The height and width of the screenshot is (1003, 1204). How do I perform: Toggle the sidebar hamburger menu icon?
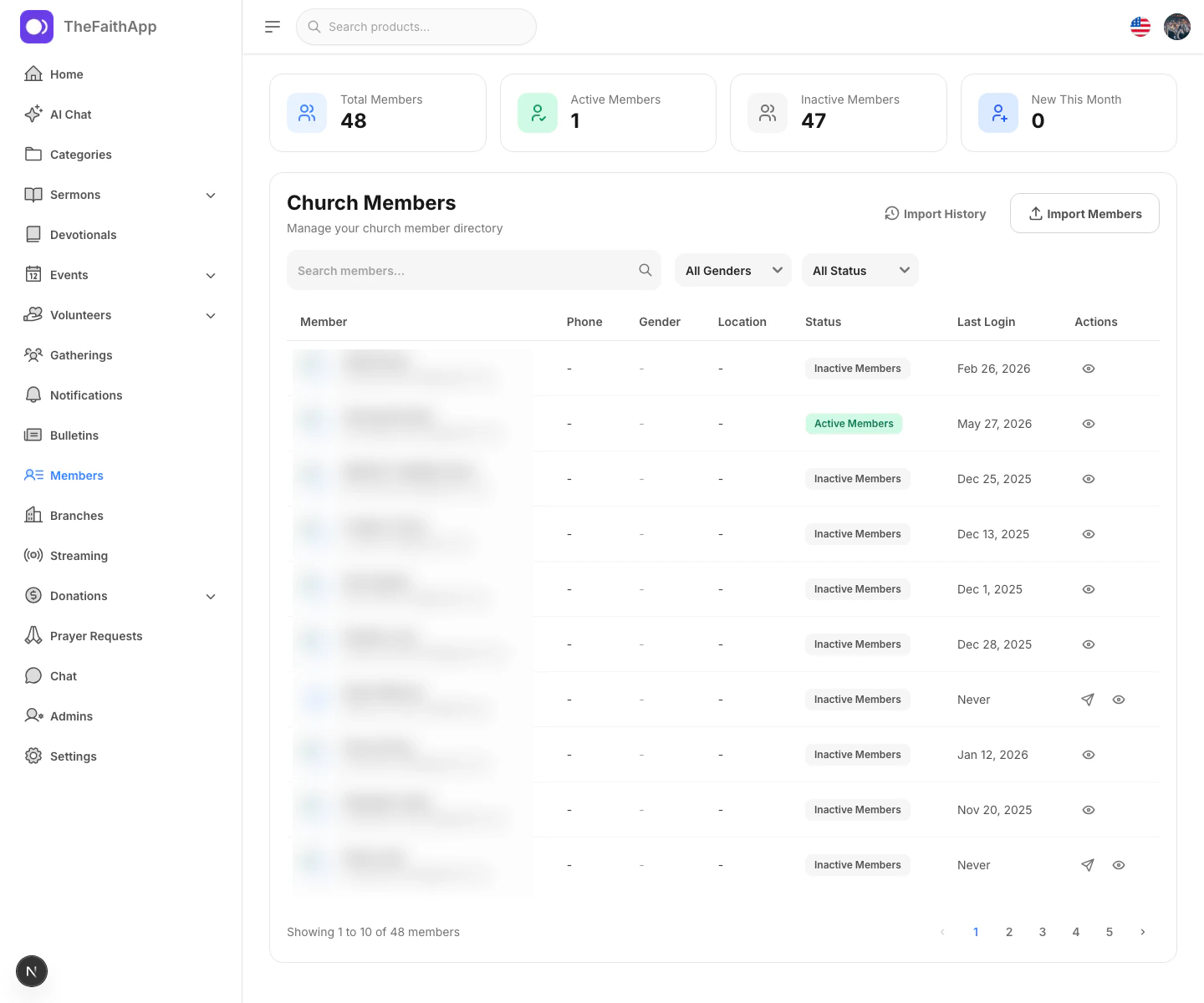(x=273, y=27)
